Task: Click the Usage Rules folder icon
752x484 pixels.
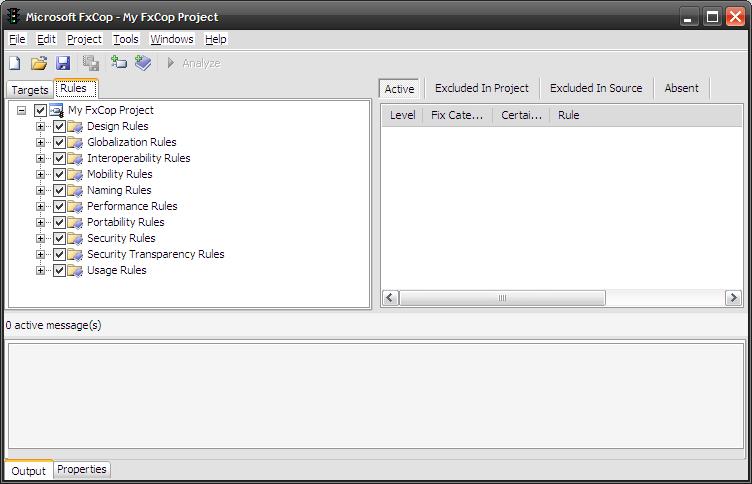Action: (75, 271)
